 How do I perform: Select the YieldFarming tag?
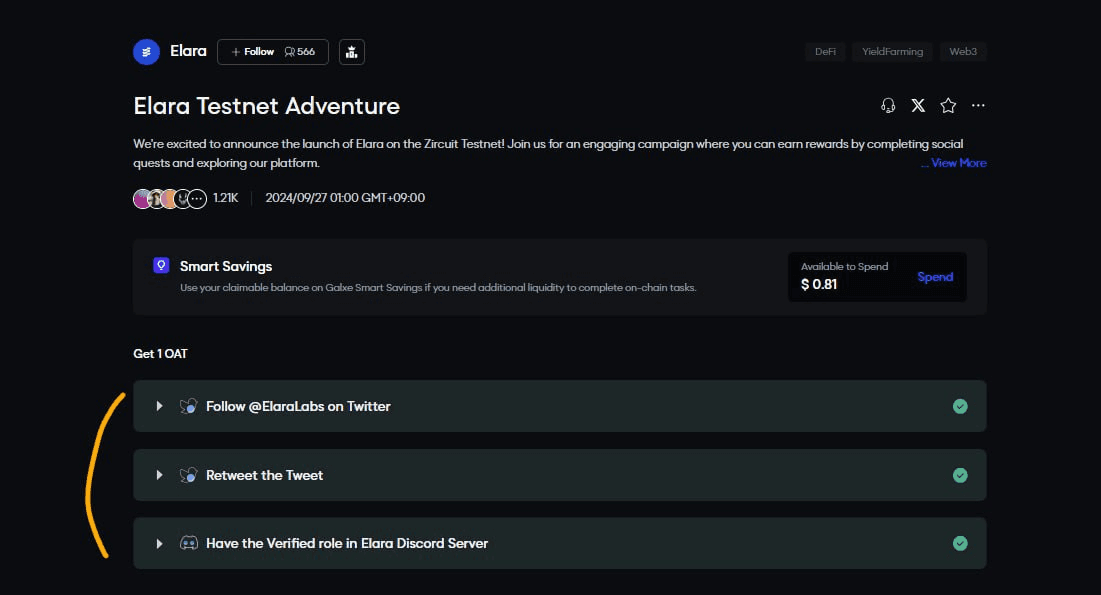(892, 51)
